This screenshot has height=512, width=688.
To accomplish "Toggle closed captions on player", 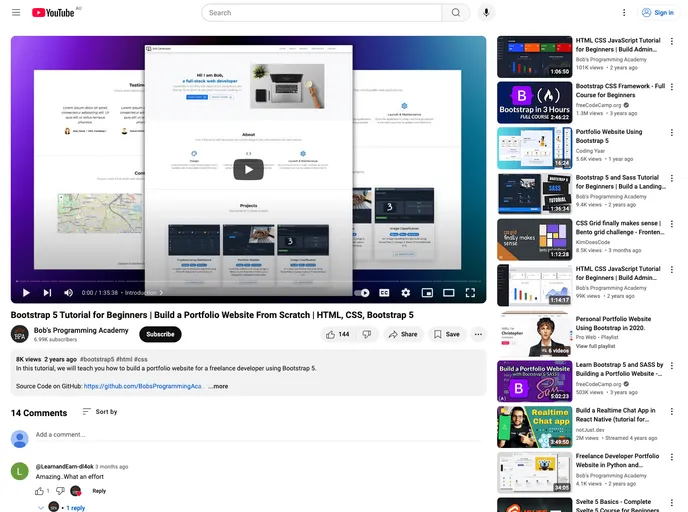I will click(x=384, y=293).
